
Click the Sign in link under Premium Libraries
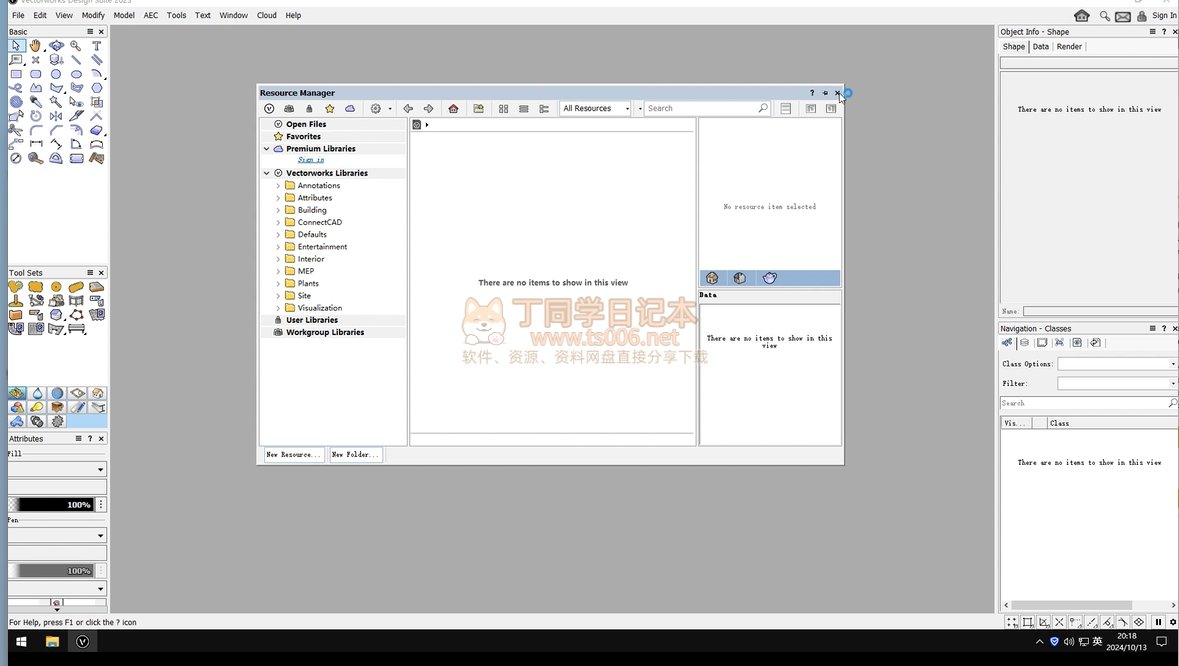[310, 160]
